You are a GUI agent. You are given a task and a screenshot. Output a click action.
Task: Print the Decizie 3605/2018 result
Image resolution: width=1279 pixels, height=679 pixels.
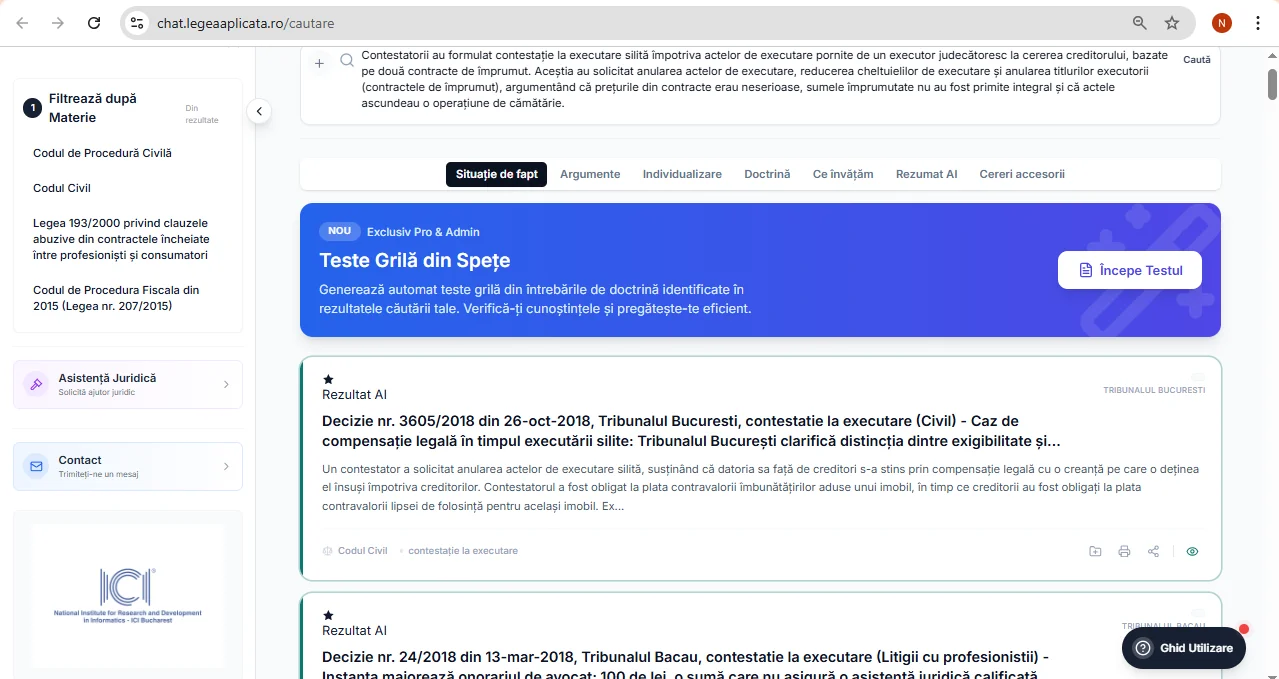[x=1124, y=551]
